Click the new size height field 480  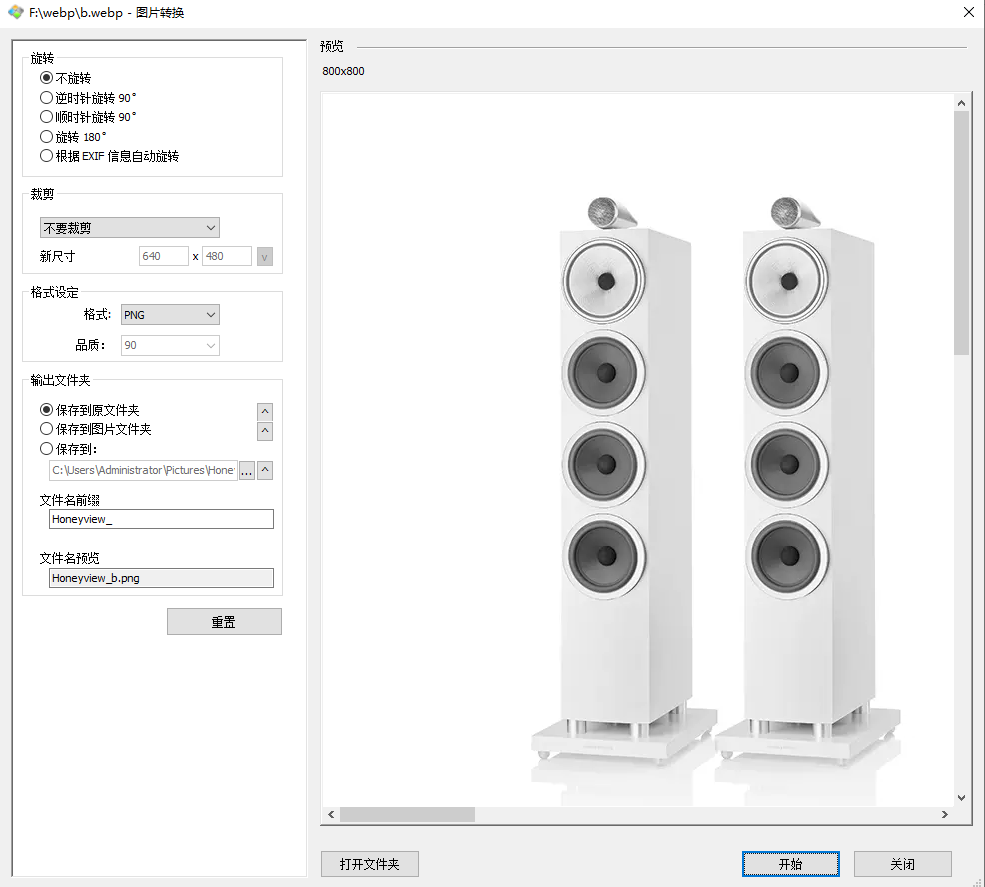pos(227,256)
